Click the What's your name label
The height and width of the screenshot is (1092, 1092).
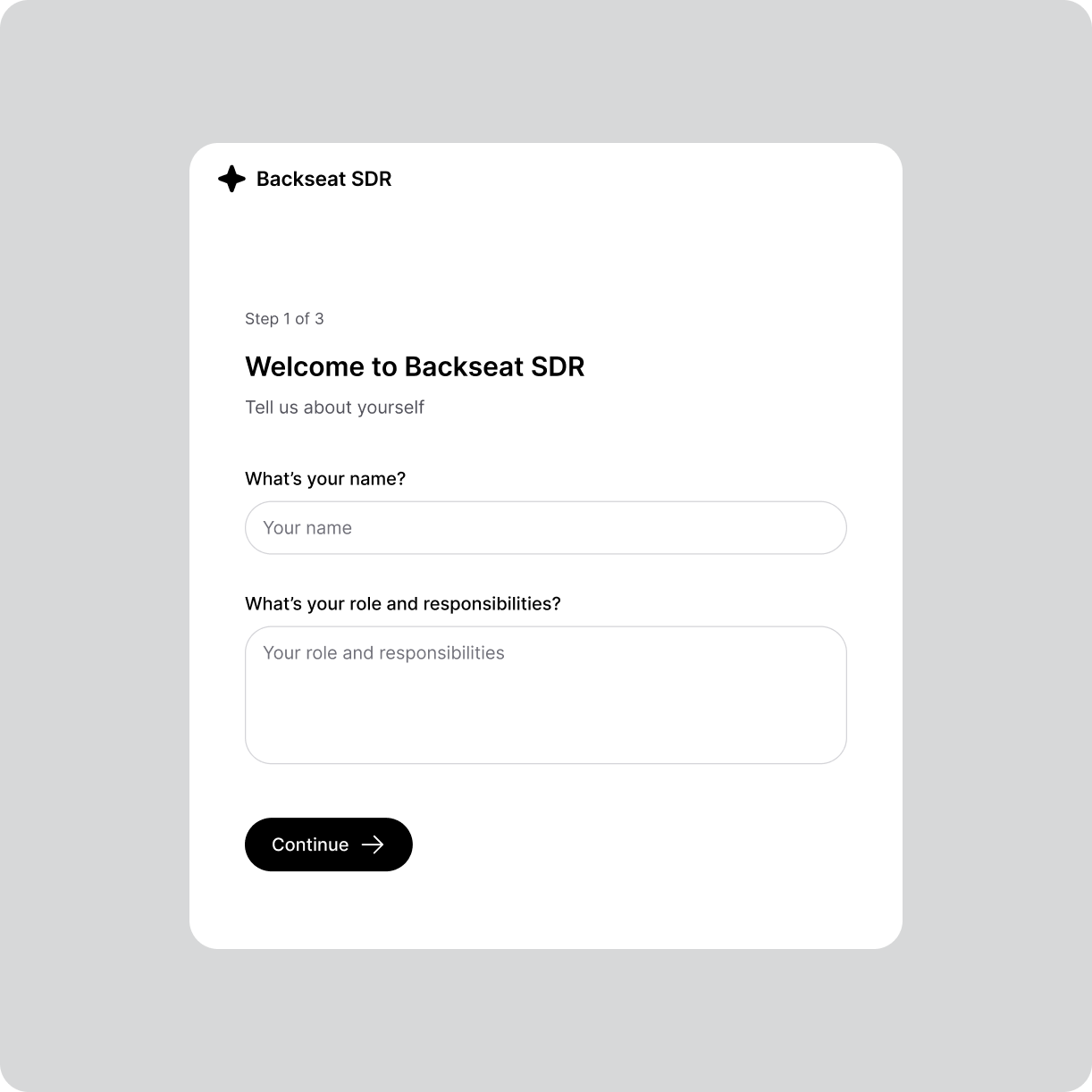click(325, 478)
